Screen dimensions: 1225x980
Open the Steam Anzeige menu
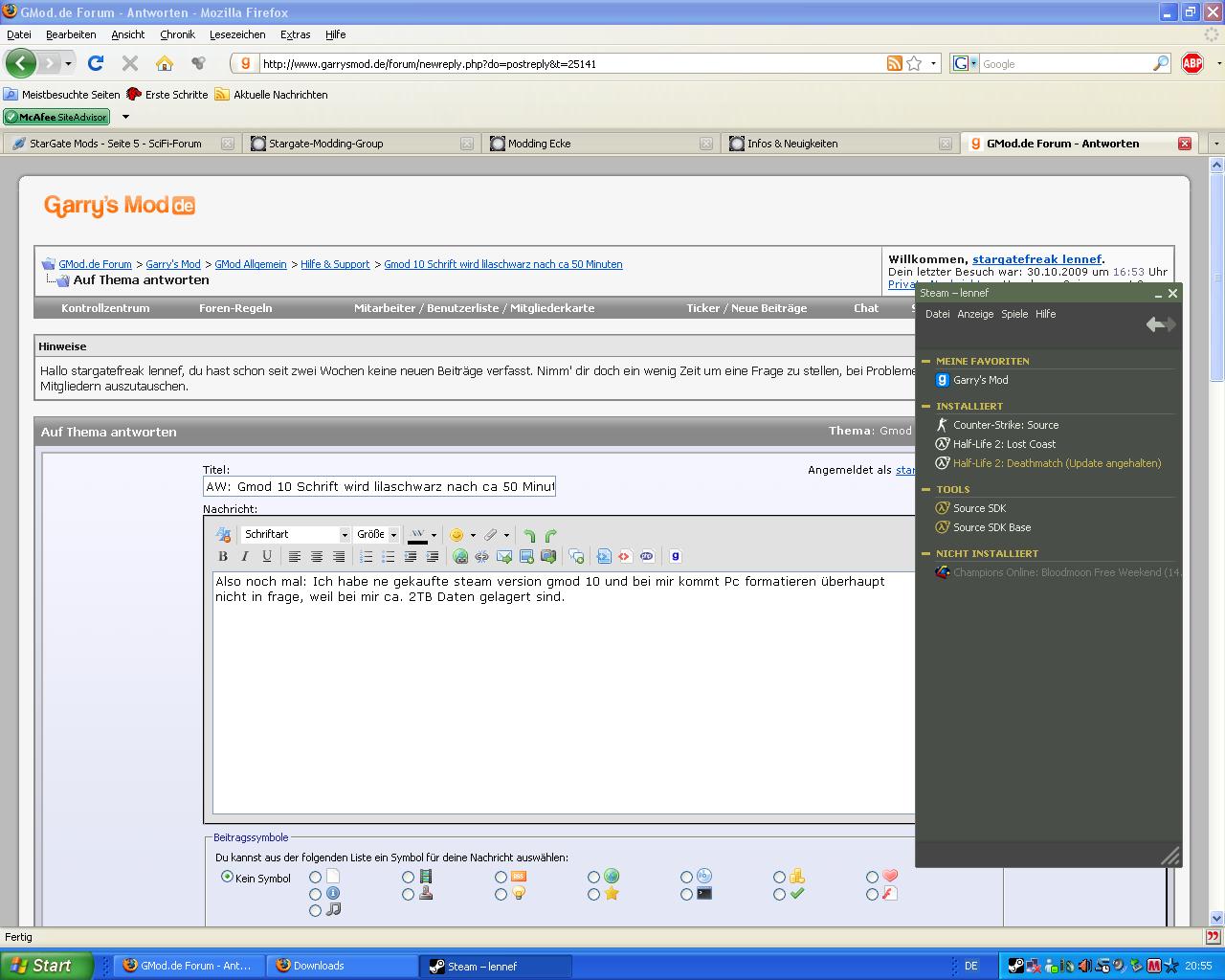tap(975, 314)
